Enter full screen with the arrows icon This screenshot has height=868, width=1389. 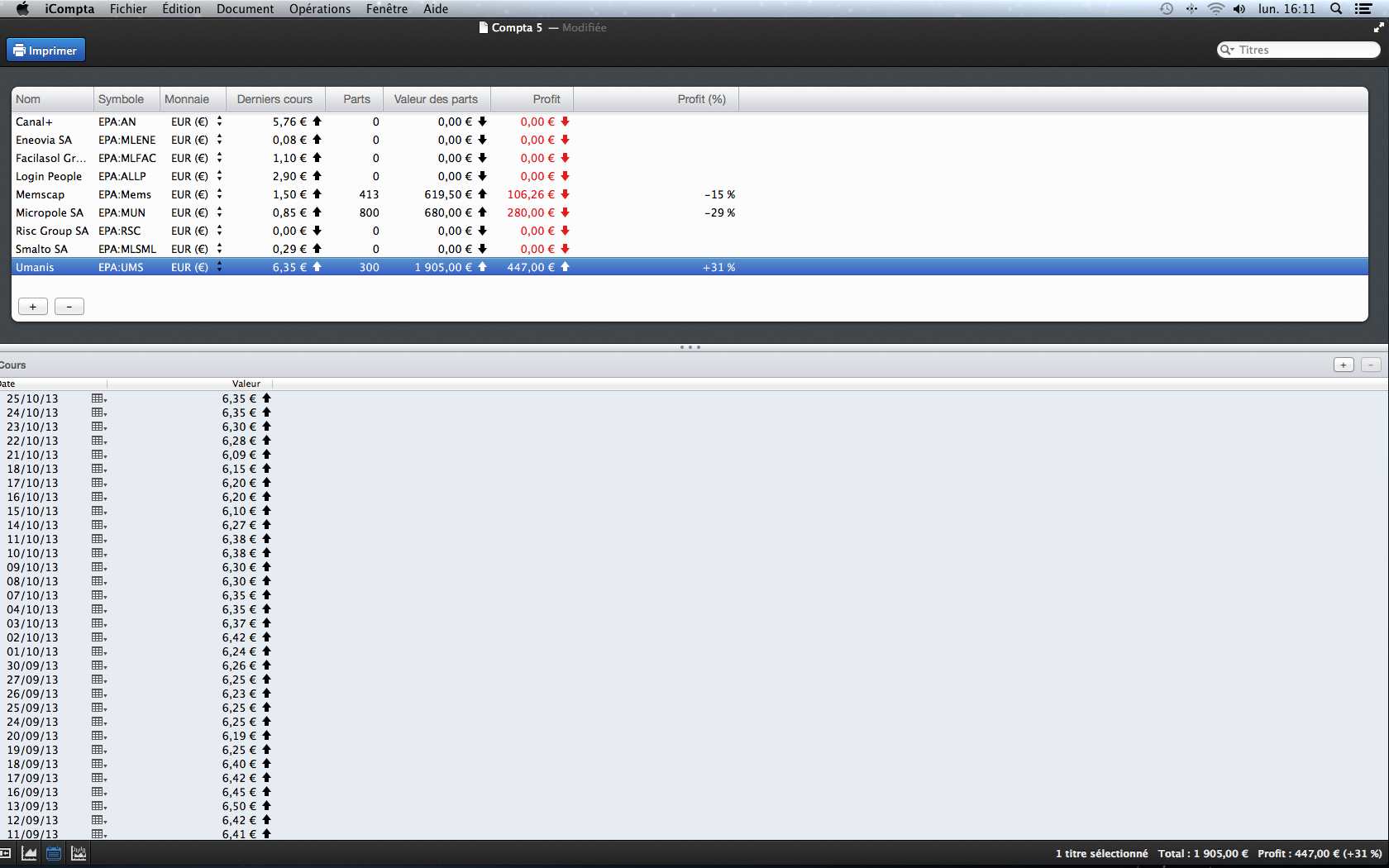(x=1378, y=27)
